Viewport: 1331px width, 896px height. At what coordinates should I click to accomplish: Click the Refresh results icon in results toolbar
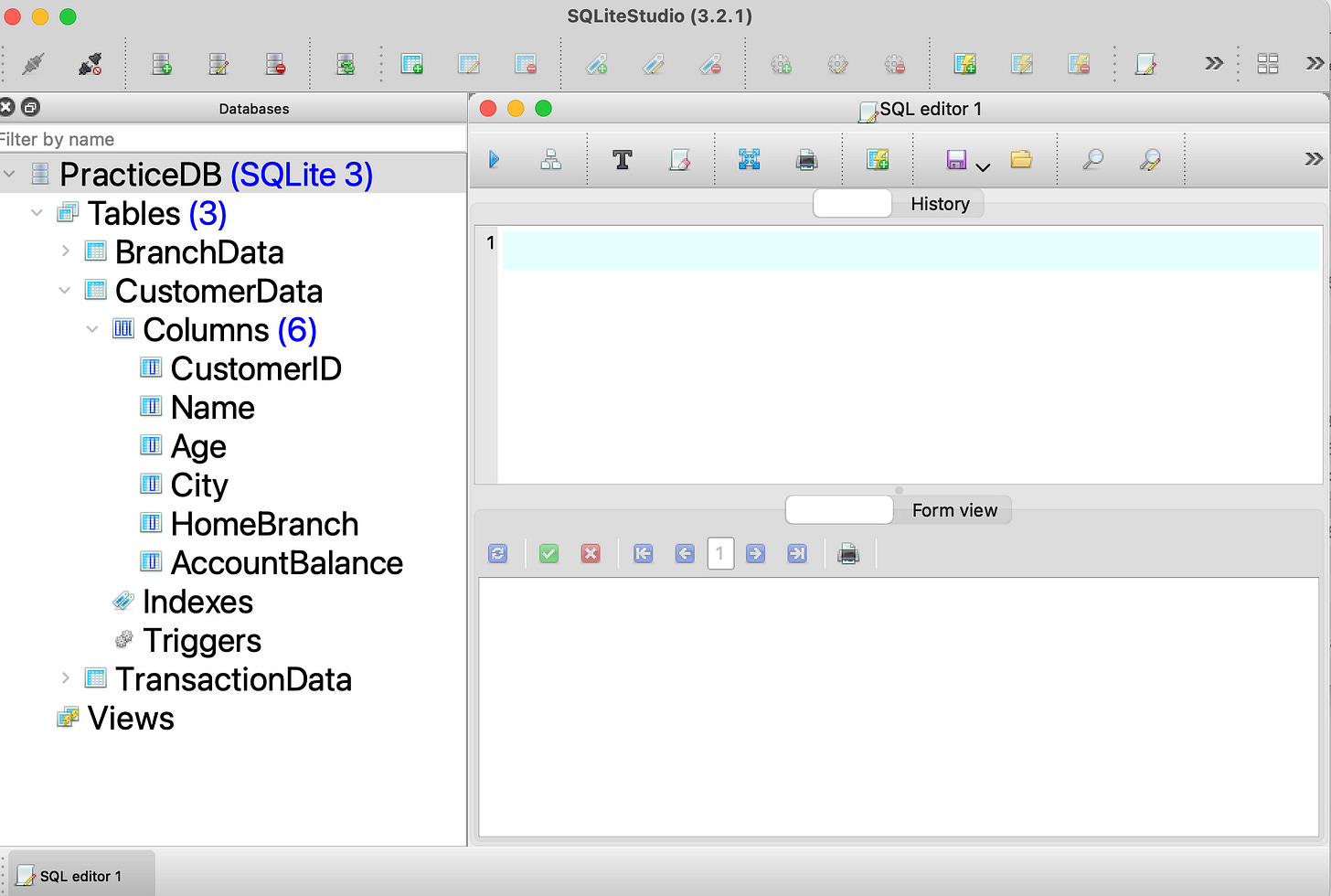pos(498,554)
